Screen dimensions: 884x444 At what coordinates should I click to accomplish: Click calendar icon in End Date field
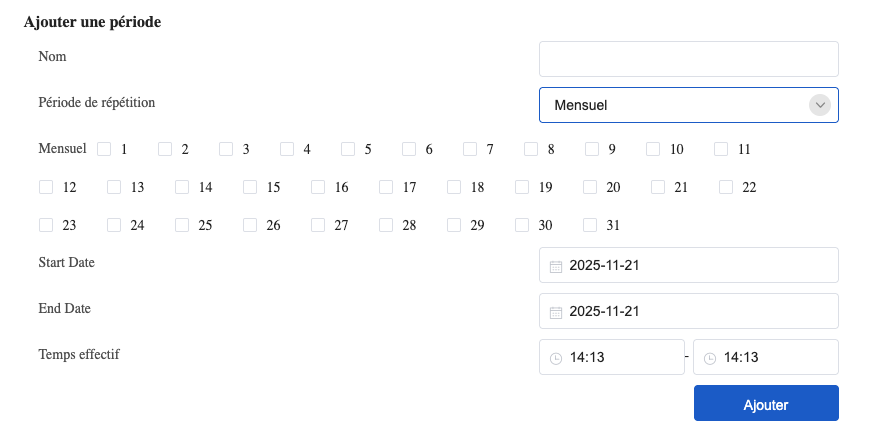[x=556, y=312]
